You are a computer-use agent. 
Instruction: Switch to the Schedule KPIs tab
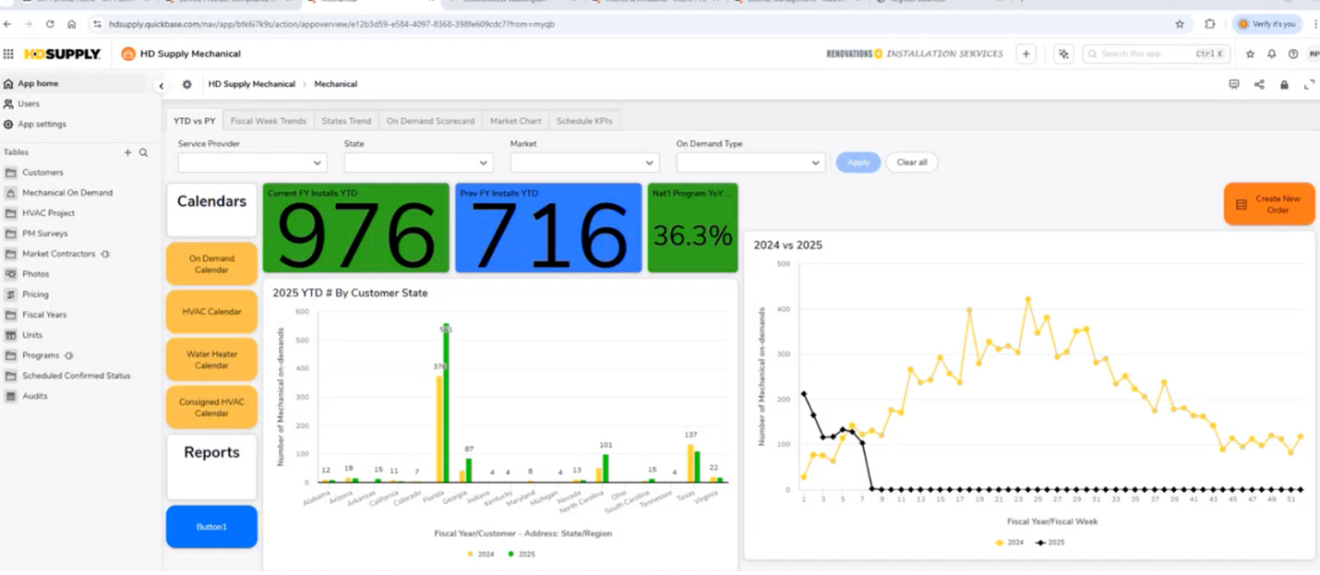pos(584,121)
